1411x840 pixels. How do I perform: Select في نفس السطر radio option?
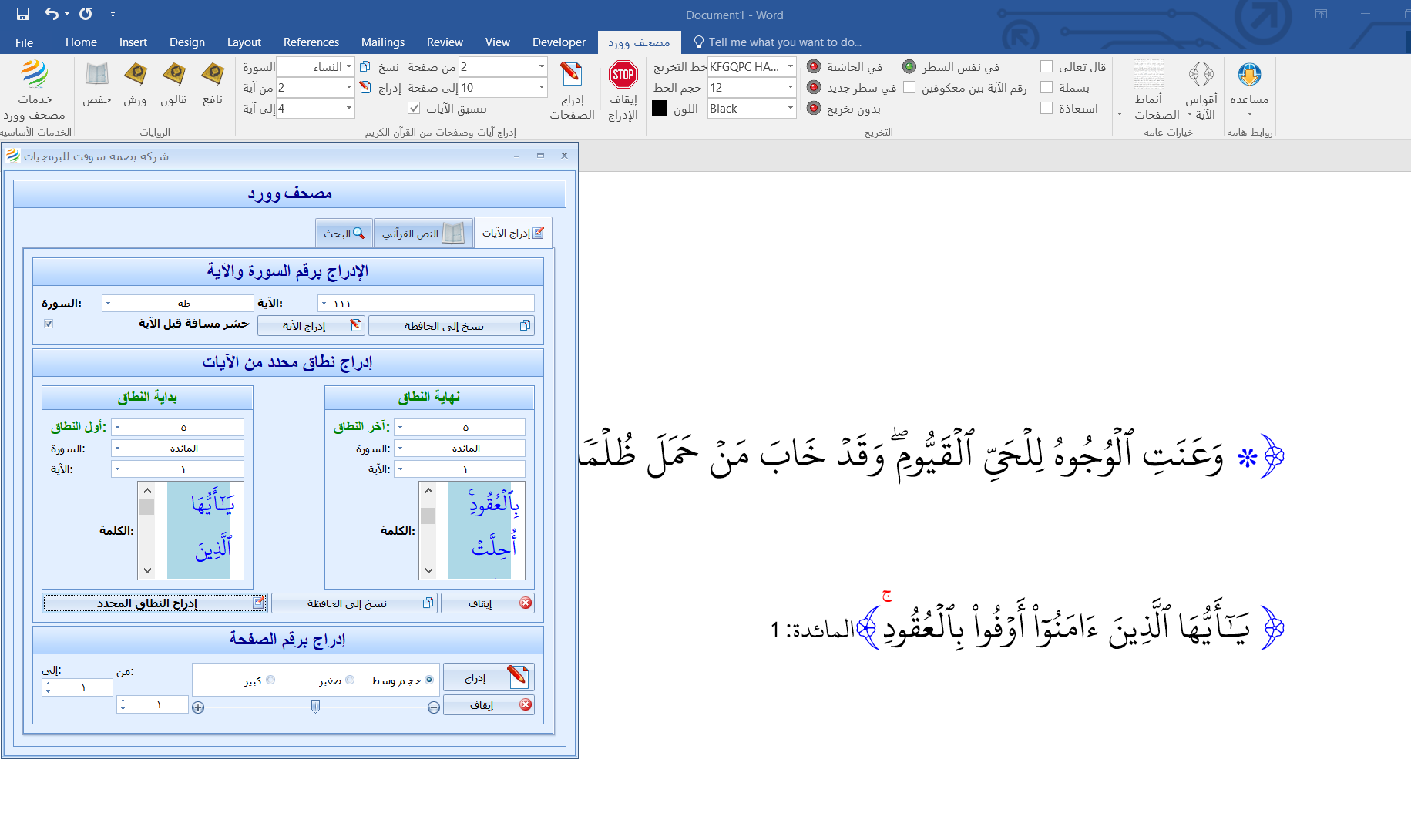[x=909, y=67]
